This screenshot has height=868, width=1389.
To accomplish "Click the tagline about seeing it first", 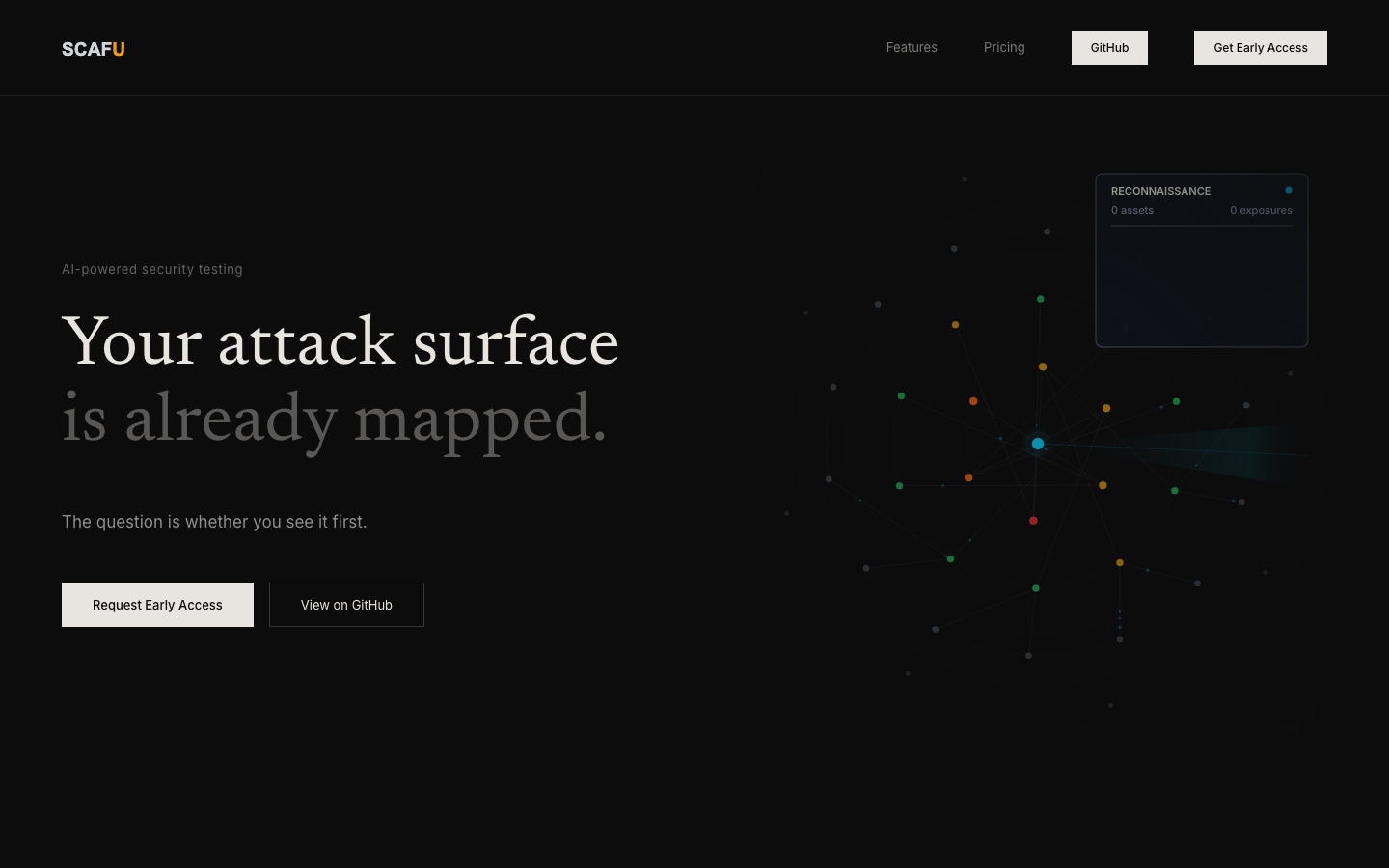I will pos(214,522).
